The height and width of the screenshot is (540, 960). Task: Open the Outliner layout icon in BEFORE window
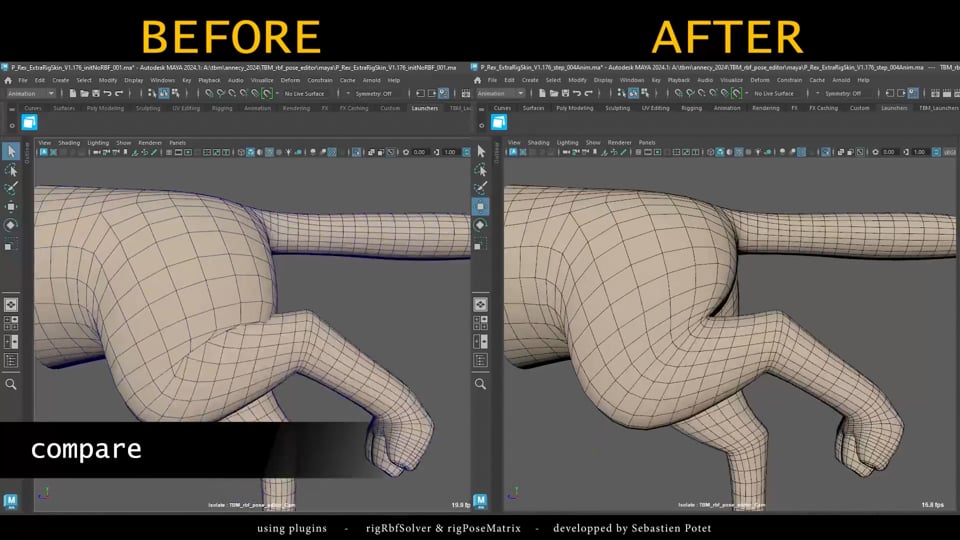11,360
